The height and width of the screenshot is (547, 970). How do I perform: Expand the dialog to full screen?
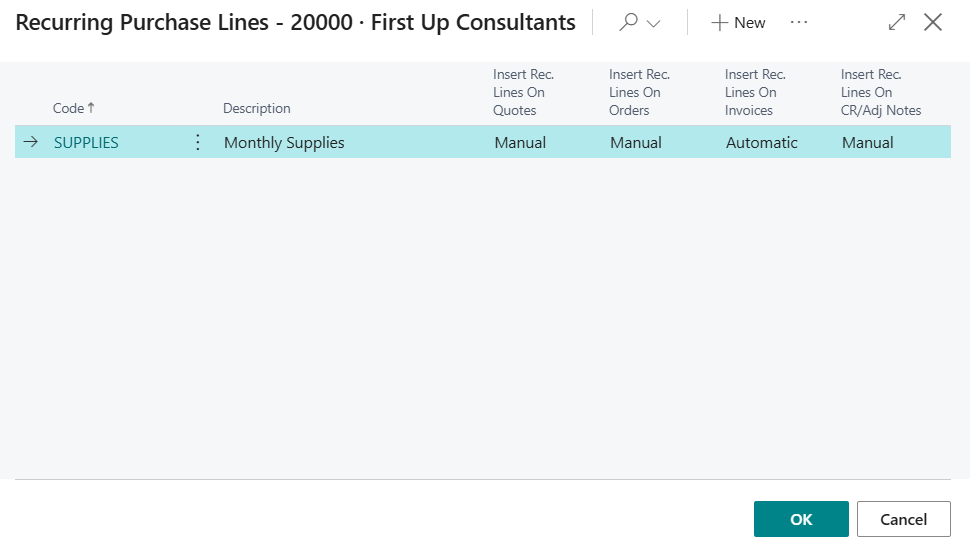pos(896,22)
